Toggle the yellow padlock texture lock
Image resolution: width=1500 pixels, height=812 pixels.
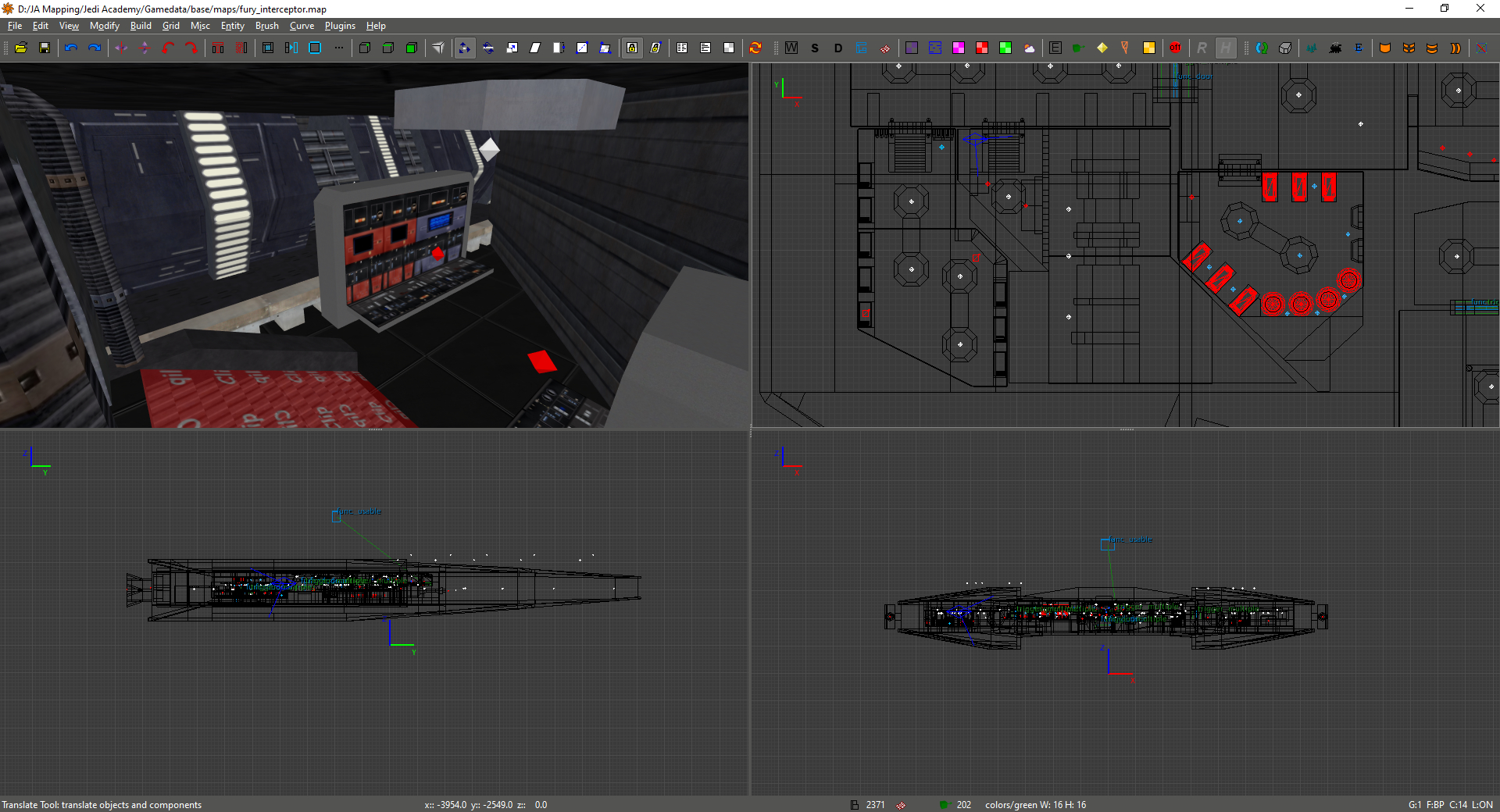[x=632, y=48]
